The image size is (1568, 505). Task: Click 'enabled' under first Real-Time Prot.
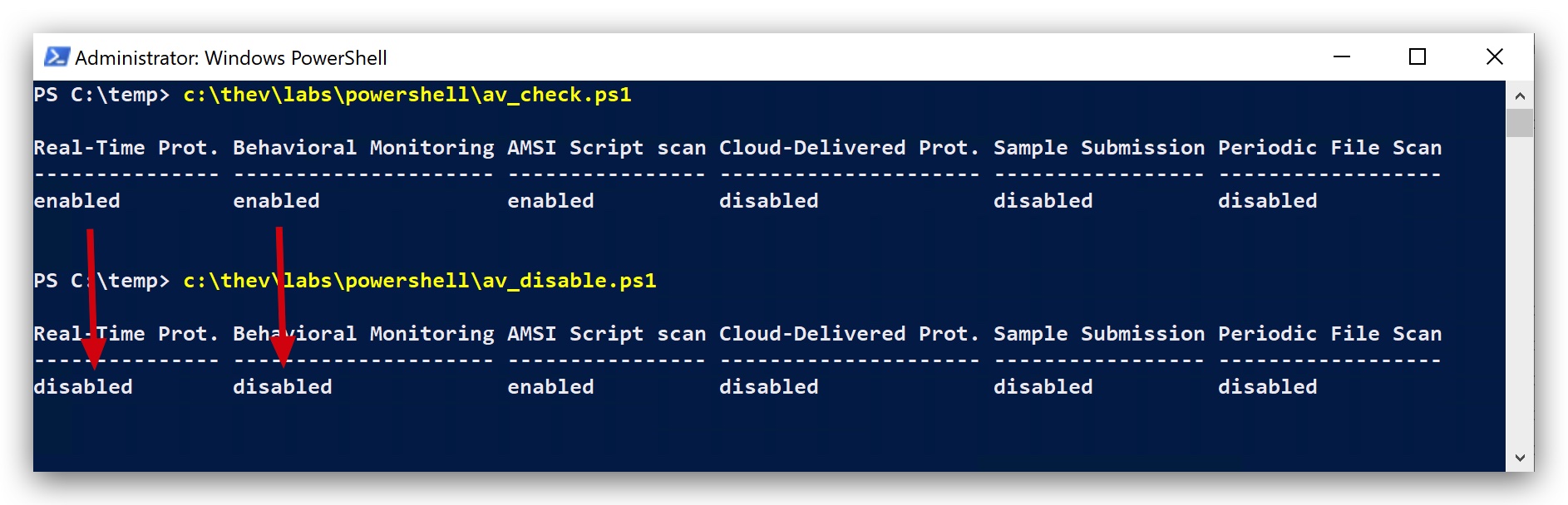(x=76, y=201)
